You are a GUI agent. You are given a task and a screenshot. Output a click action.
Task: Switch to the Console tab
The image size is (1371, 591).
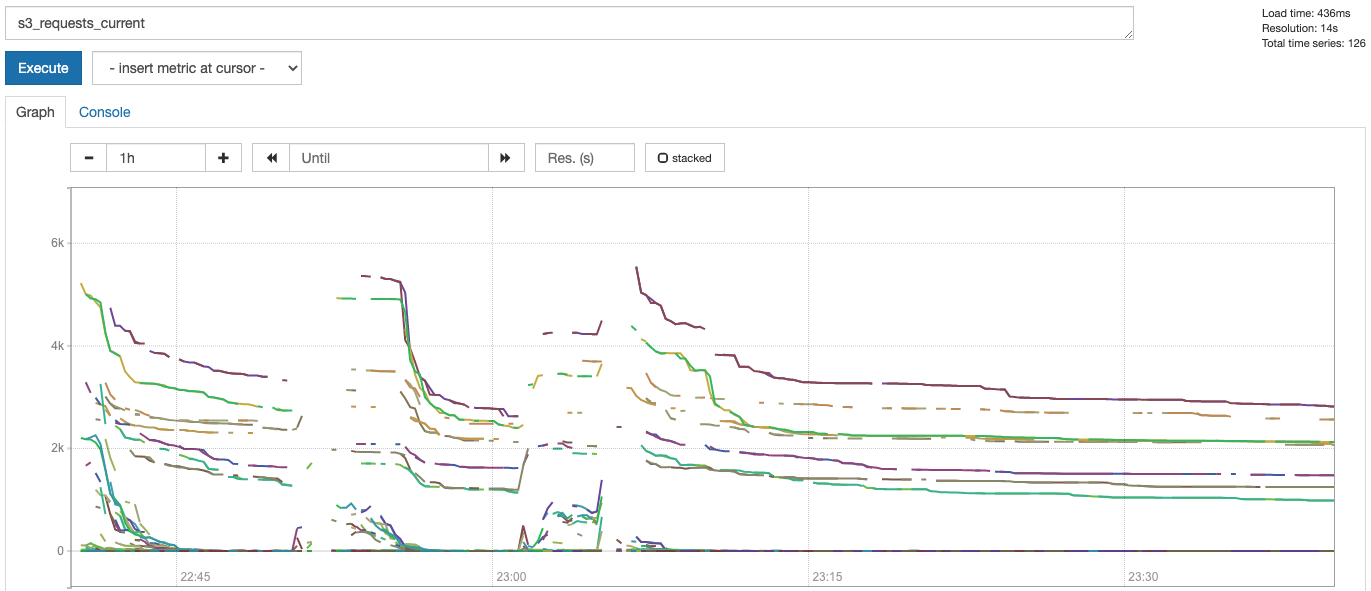104,112
